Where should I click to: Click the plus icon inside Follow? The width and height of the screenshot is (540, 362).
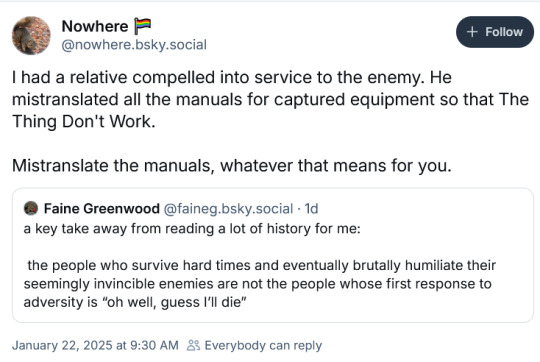[472, 32]
